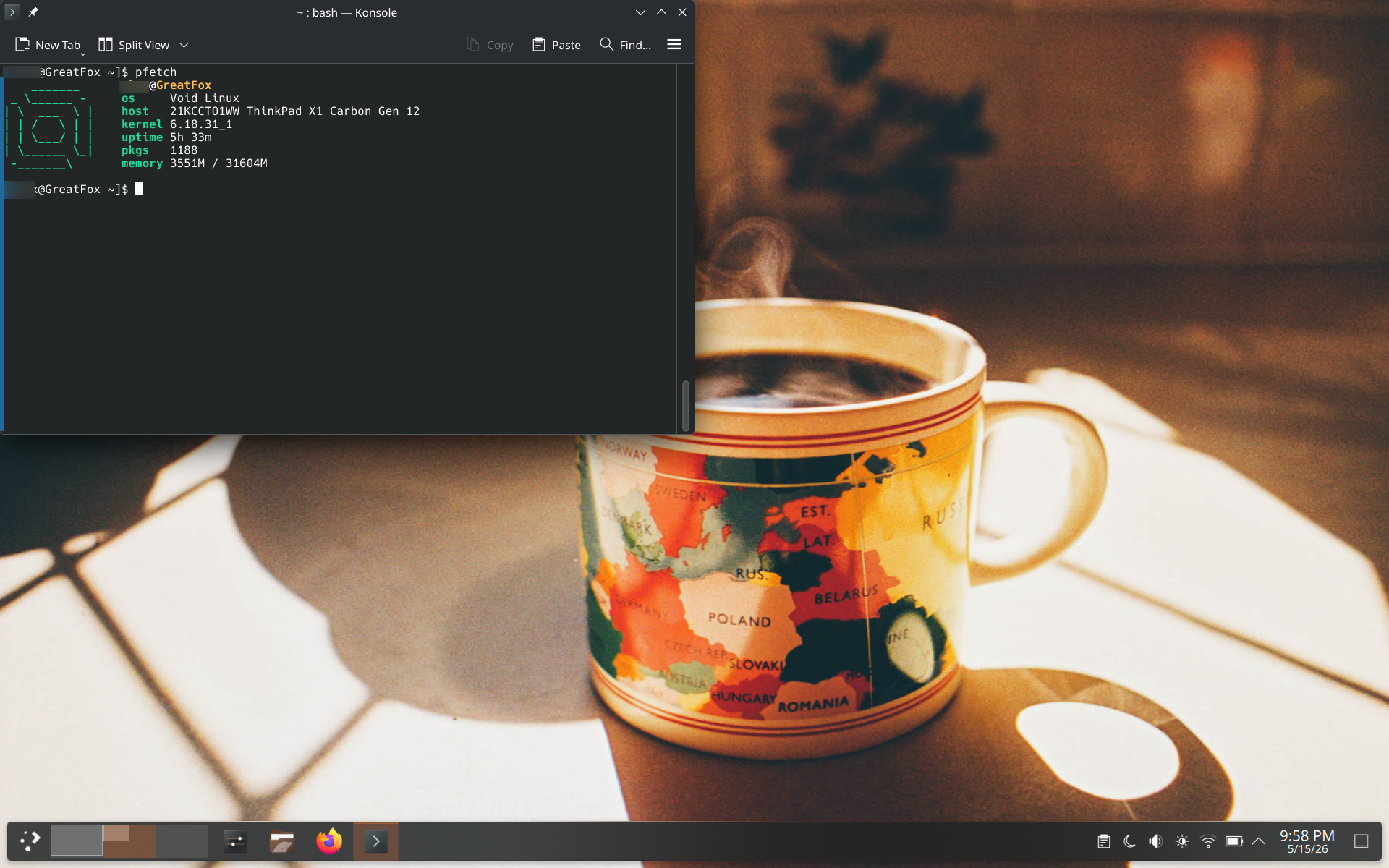Viewport: 1389px width, 868px height.
Task: Toggle the show desktop button
Action: (1361, 841)
